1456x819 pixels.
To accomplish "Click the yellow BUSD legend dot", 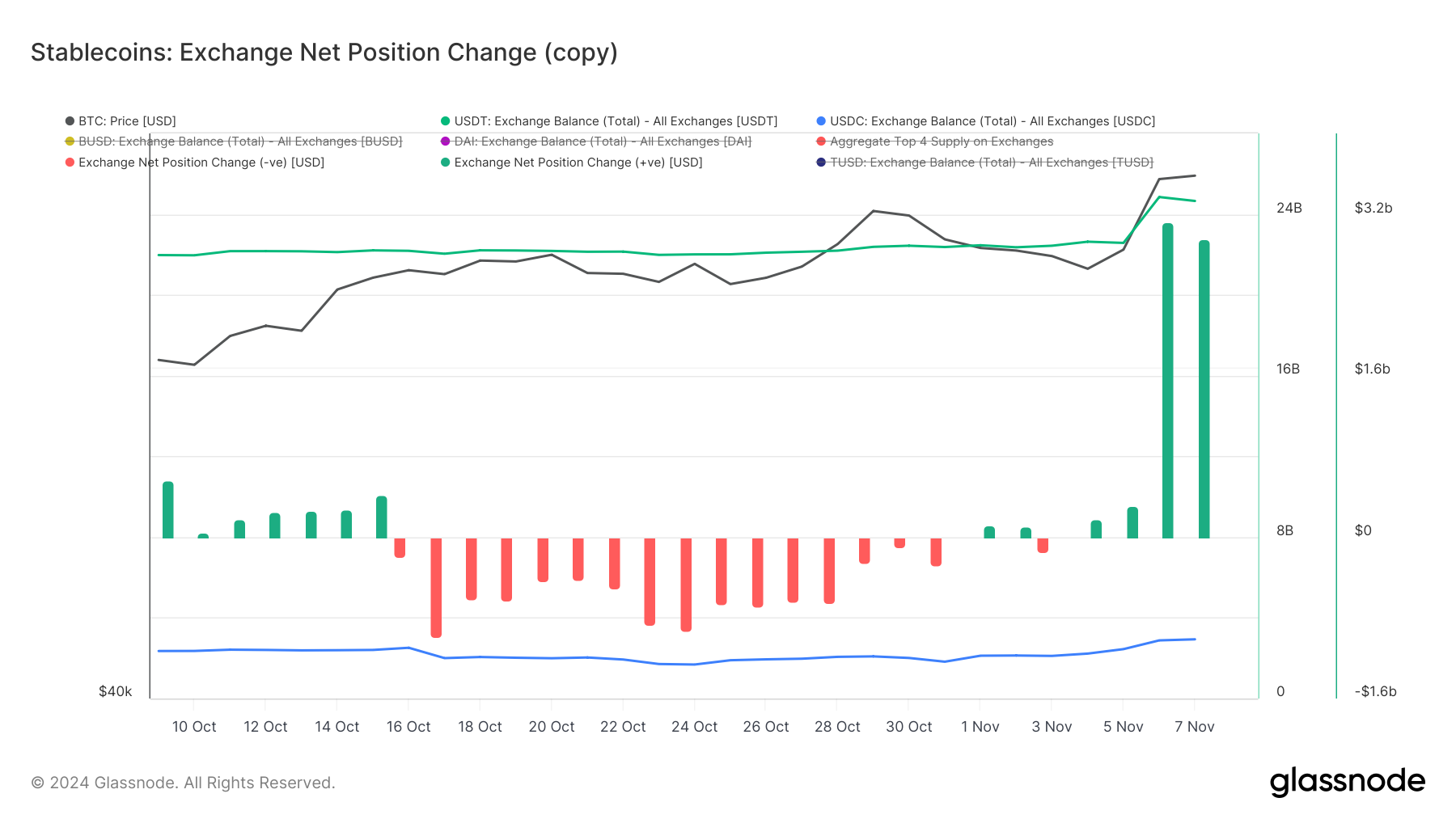I will point(70,141).
